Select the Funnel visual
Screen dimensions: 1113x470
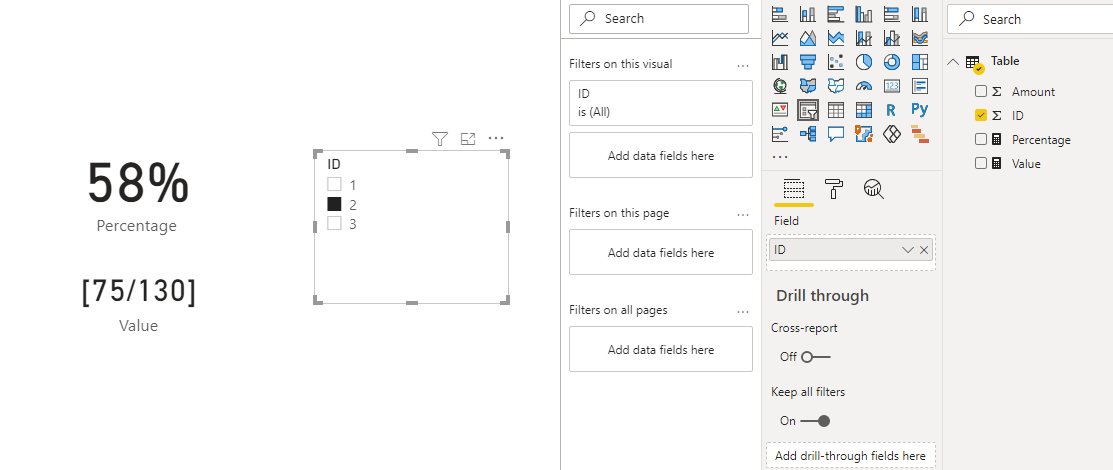tap(808, 62)
